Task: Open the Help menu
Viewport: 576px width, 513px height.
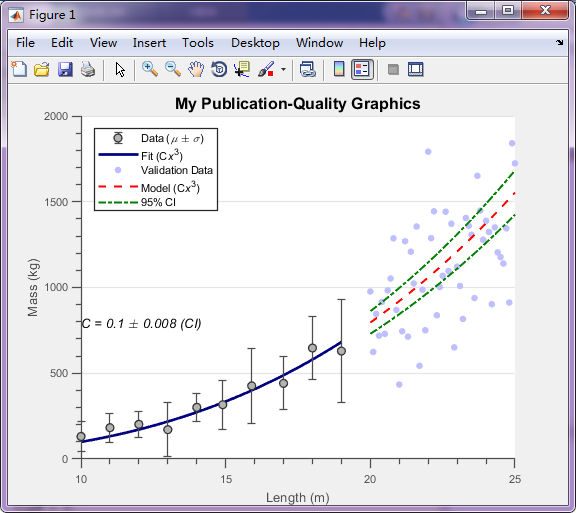Action: [372, 43]
